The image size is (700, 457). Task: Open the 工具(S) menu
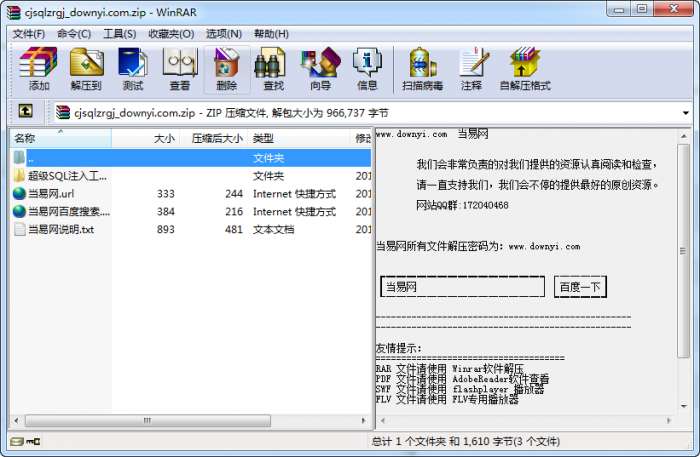pos(120,34)
